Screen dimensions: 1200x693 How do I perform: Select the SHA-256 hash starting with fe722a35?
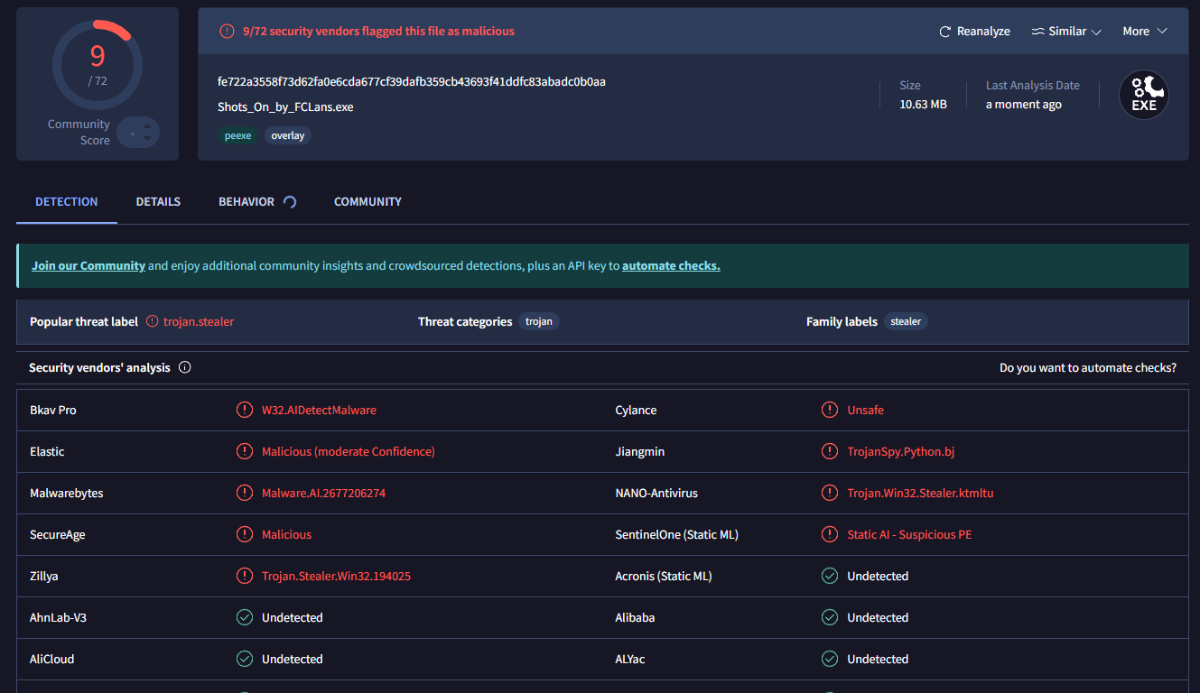click(x=411, y=81)
